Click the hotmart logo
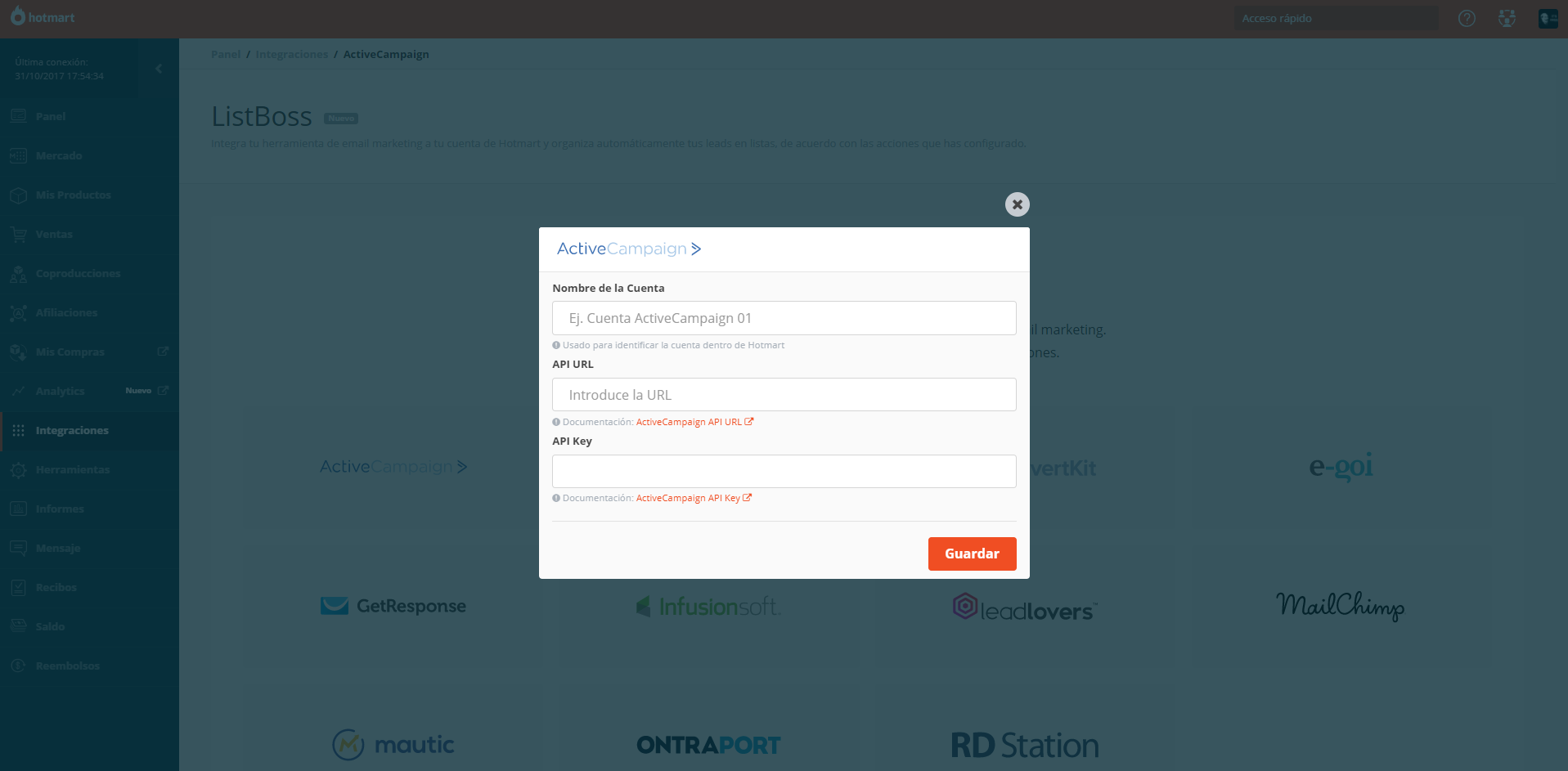The width and height of the screenshot is (1568, 771). [x=43, y=16]
